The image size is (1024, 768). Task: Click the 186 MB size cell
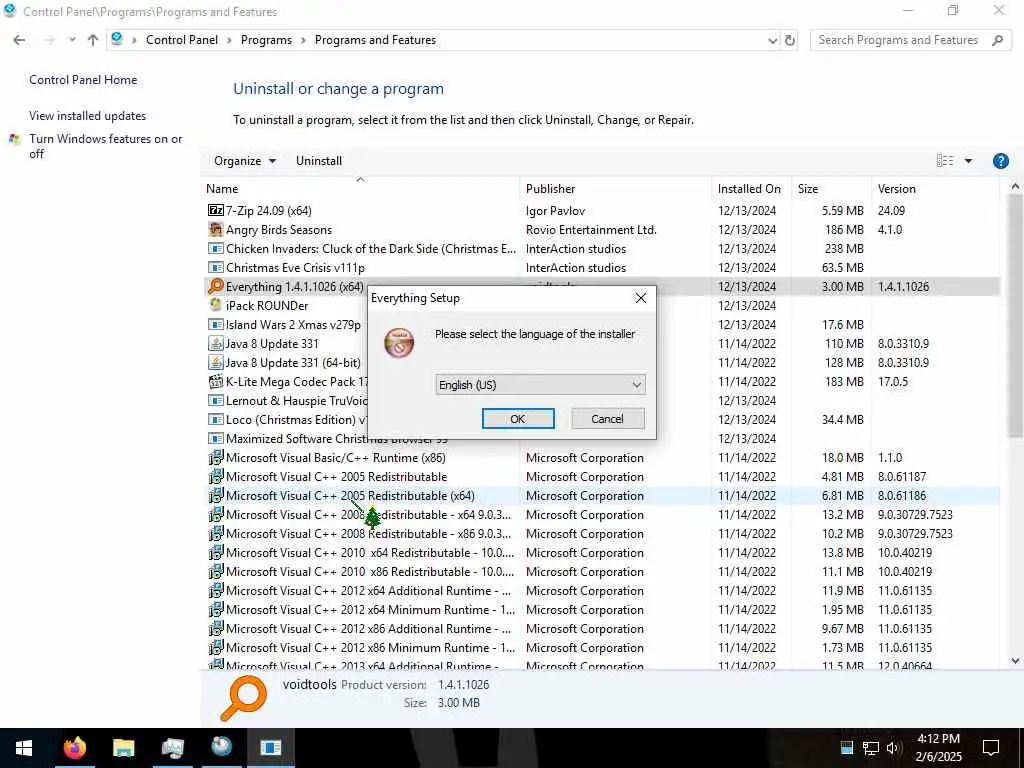click(x=844, y=229)
